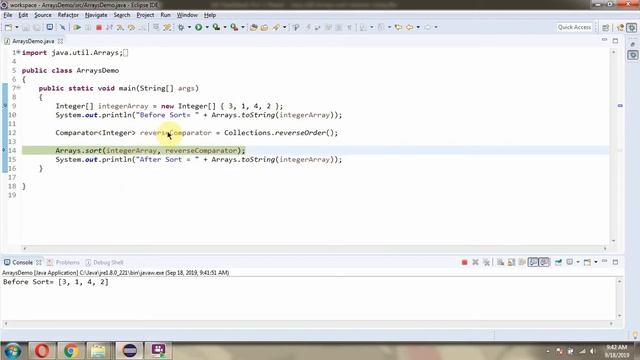640x360 pixels.
Task: Click the Open Perspective icon
Action: pyautogui.click(x=606, y=27)
